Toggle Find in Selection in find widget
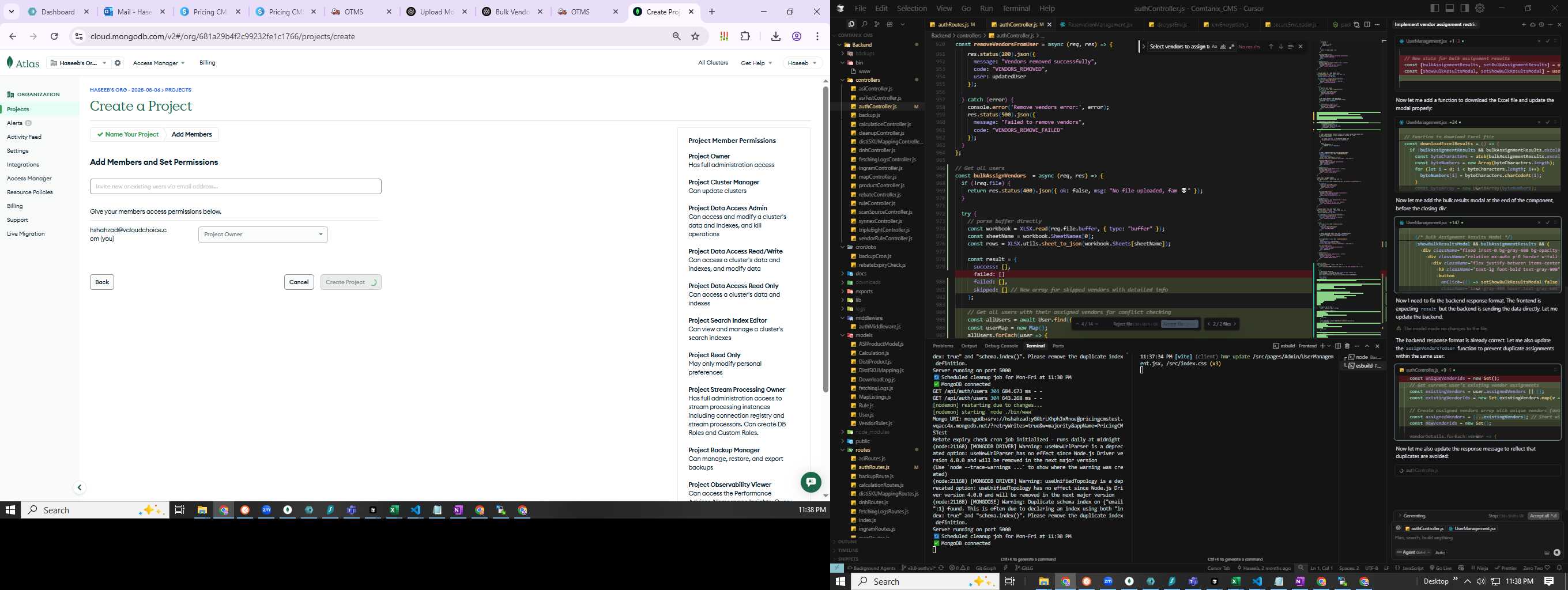 [x=1291, y=47]
